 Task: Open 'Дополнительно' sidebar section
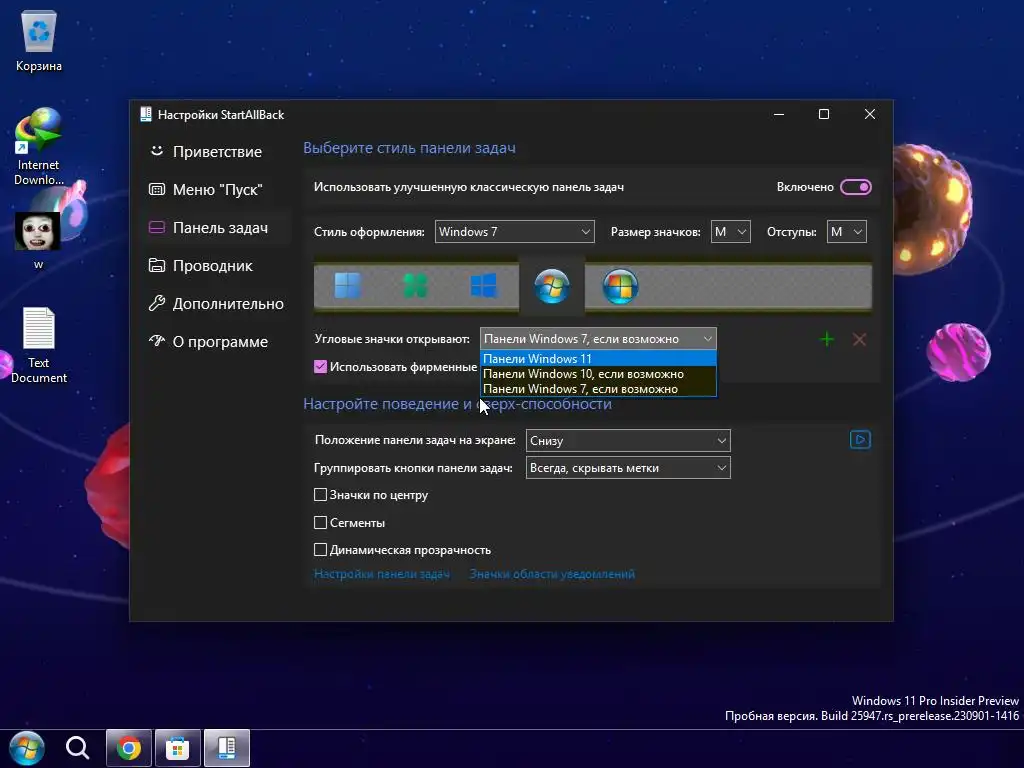pos(216,304)
